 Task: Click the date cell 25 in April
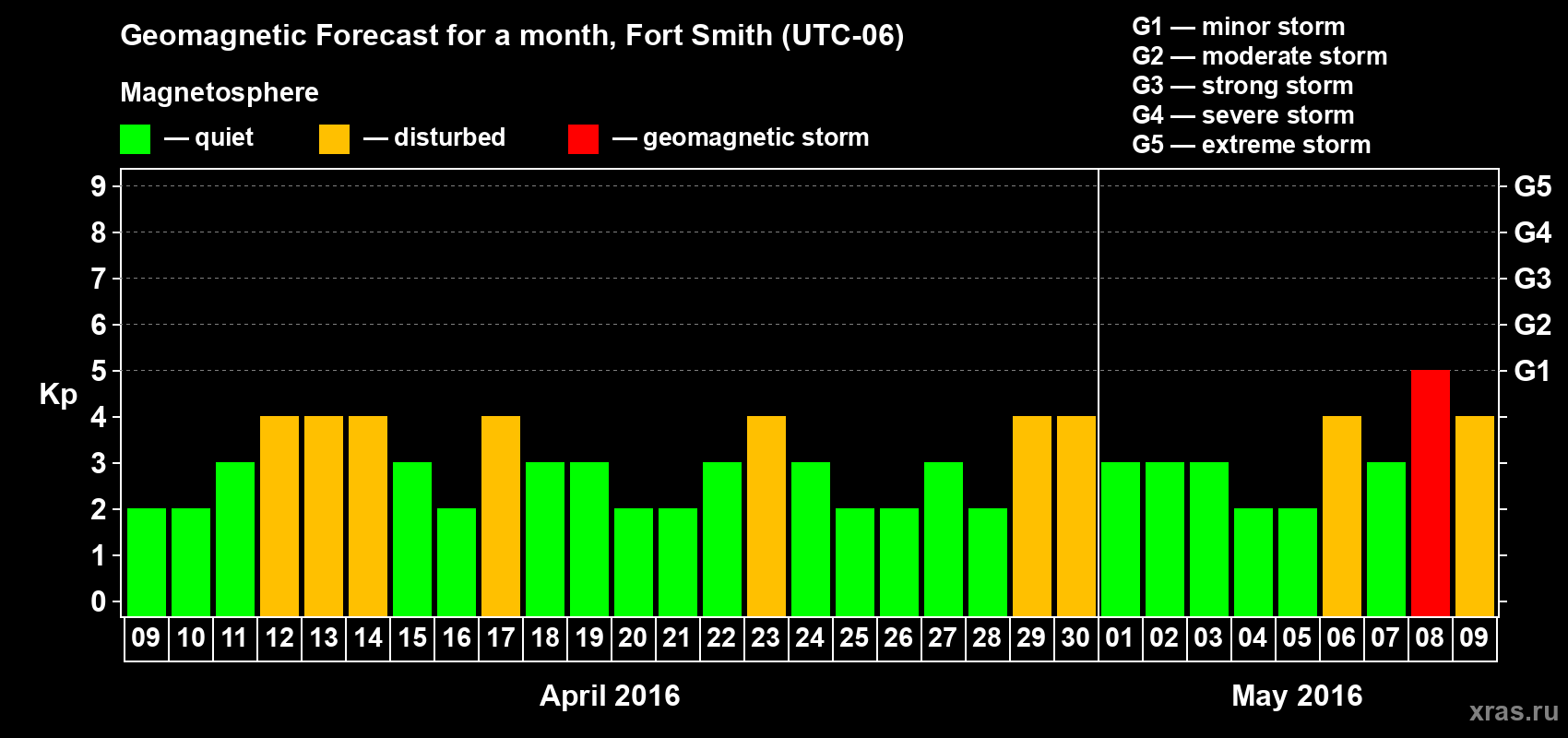pos(855,638)
